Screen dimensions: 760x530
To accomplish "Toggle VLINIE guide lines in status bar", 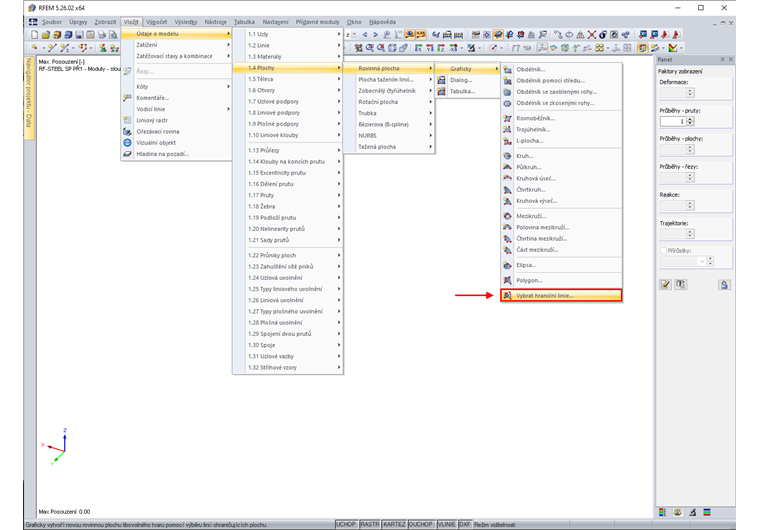I will coord(446,524).
